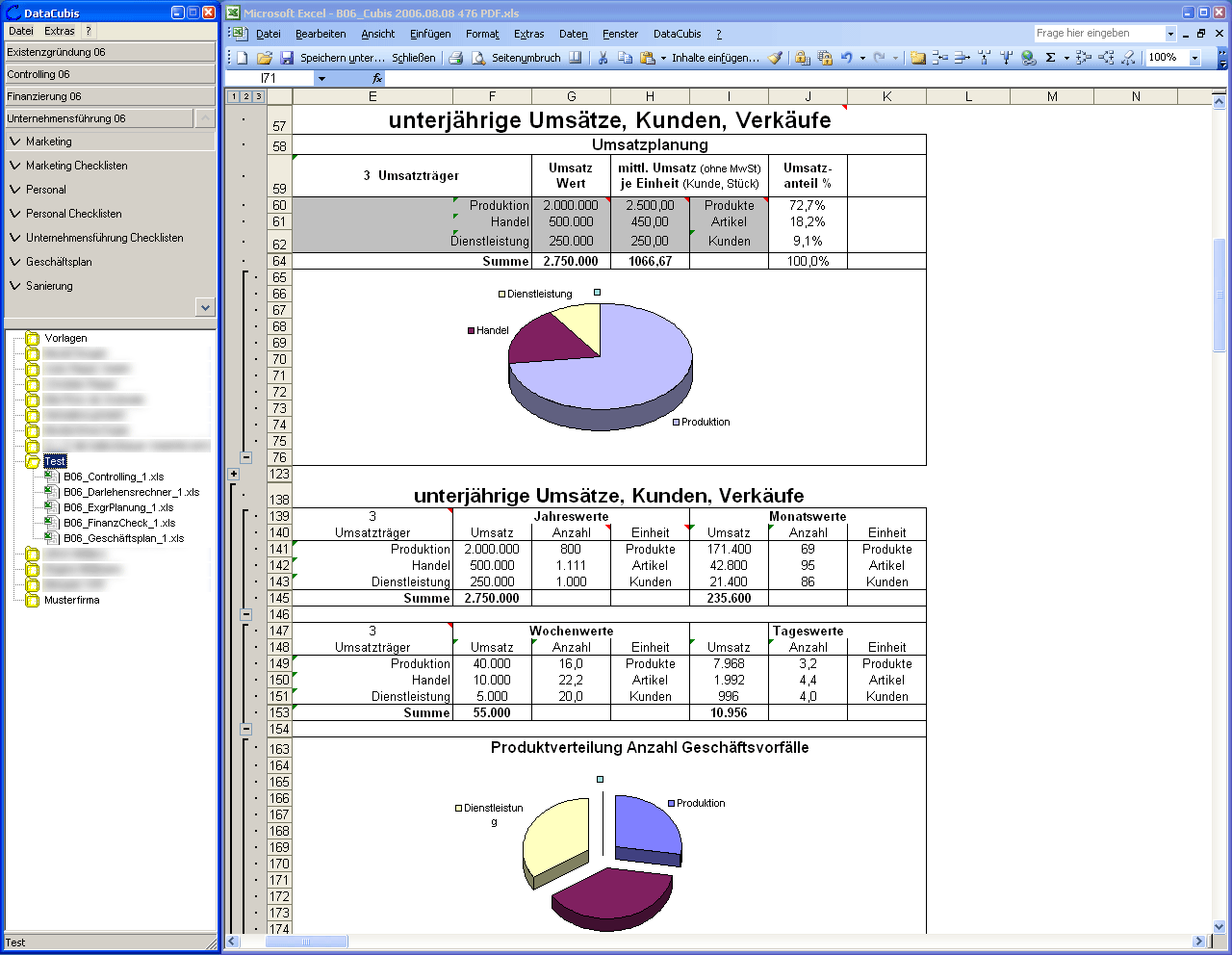Screen dimensions: 1232x955
Task: Open the zoom 100% dropdown
Action: coord(1194,58)
